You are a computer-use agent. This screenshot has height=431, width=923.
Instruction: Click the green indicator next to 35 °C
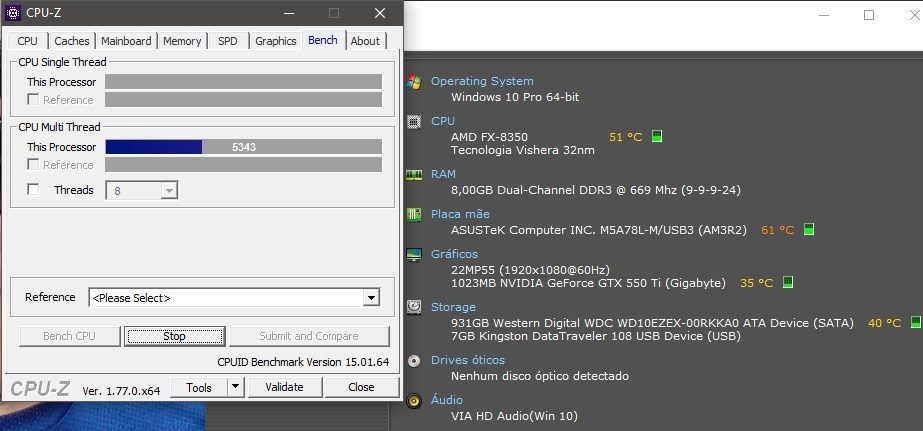pos(788,283)
